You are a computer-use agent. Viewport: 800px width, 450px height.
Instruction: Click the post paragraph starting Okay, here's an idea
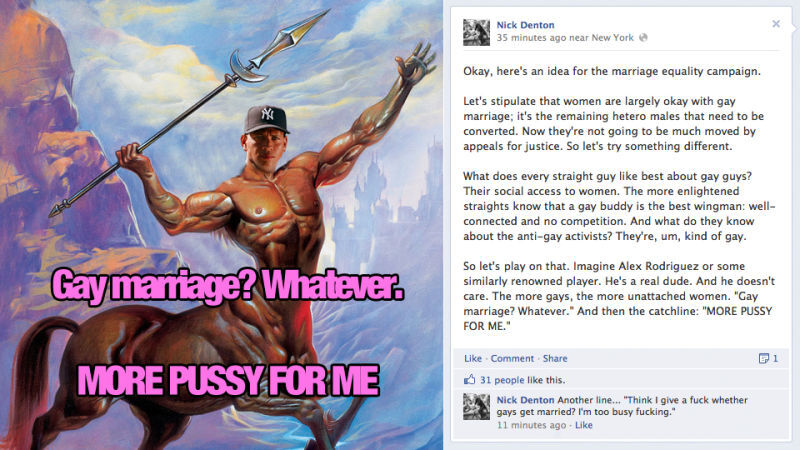[x=612, y=71]
